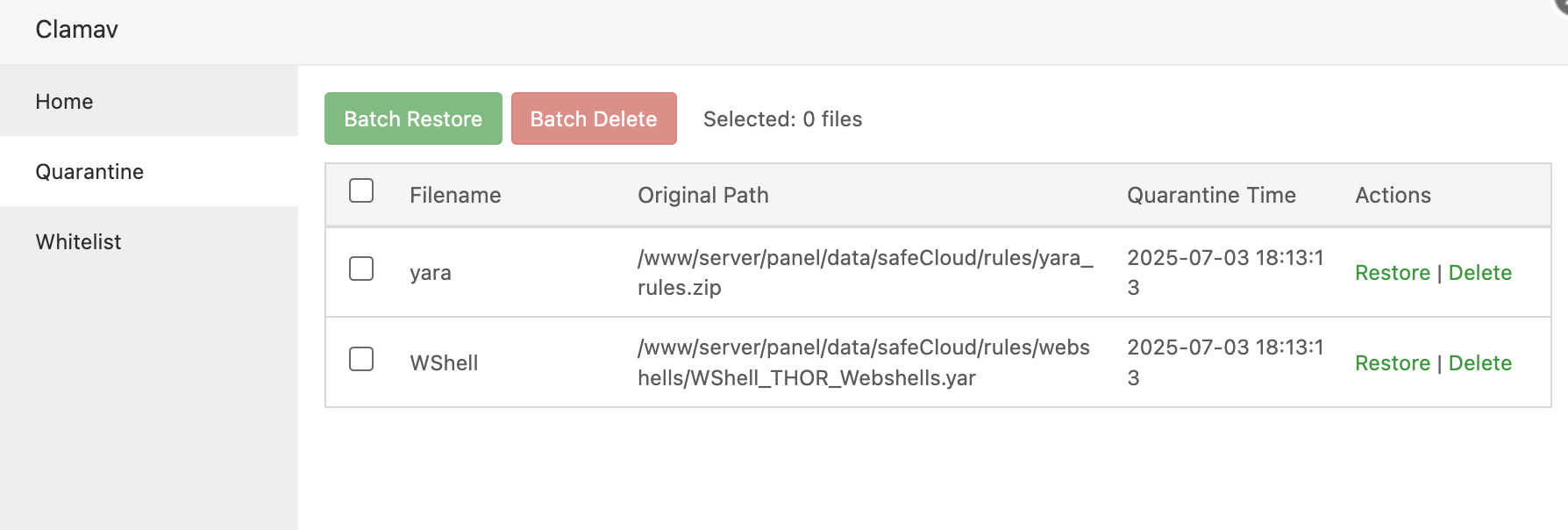
Task: Click the yara_rules.zip original path cell
Action: [x=865, y=273]
